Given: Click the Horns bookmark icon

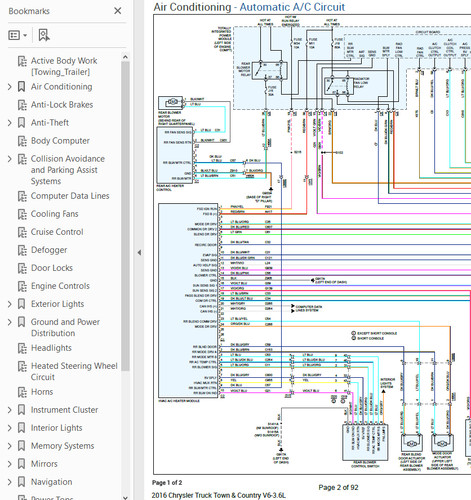Looking at the screenshot, I should 22,392.
